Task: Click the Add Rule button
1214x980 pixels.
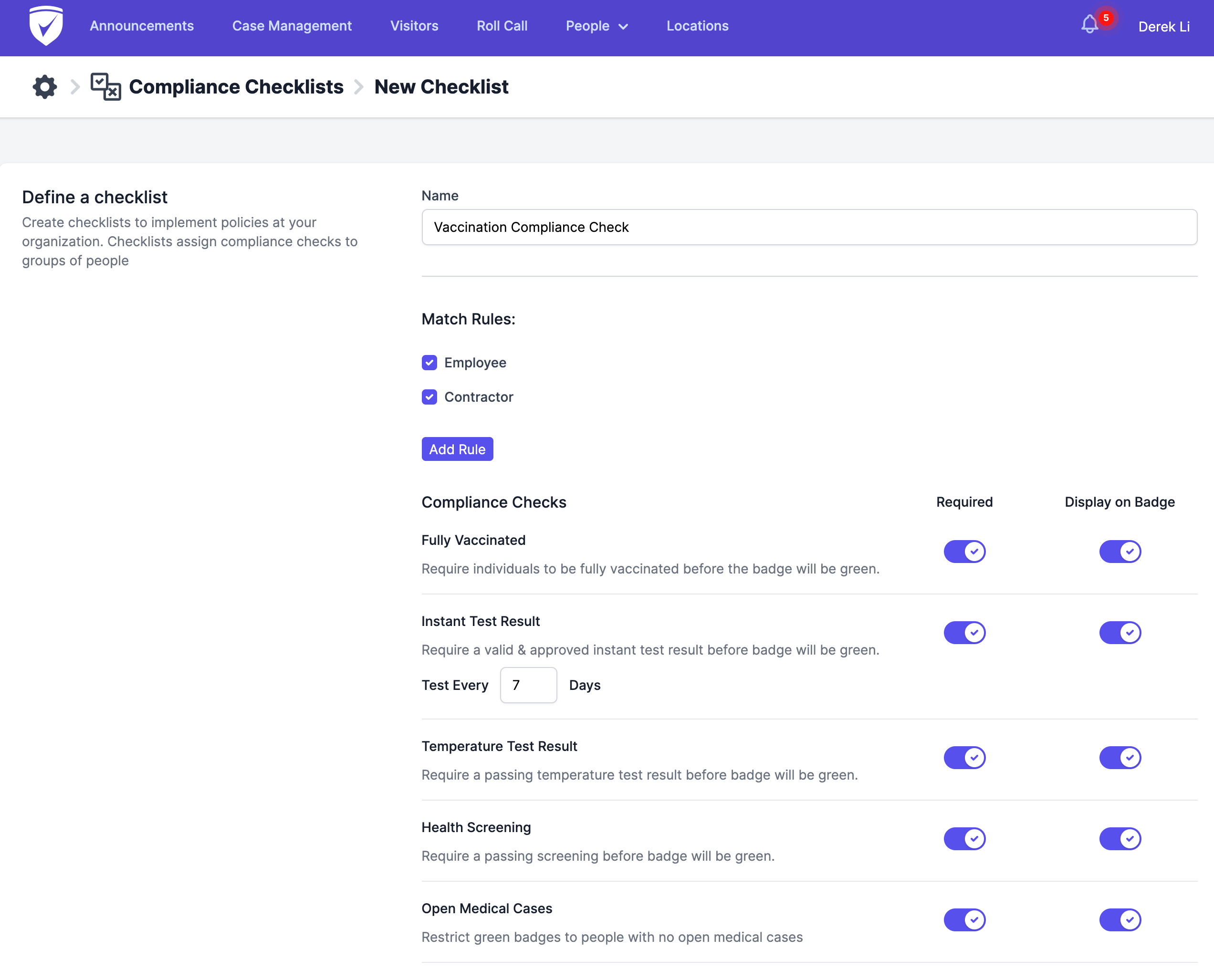Action: click(x=457, y=449)
